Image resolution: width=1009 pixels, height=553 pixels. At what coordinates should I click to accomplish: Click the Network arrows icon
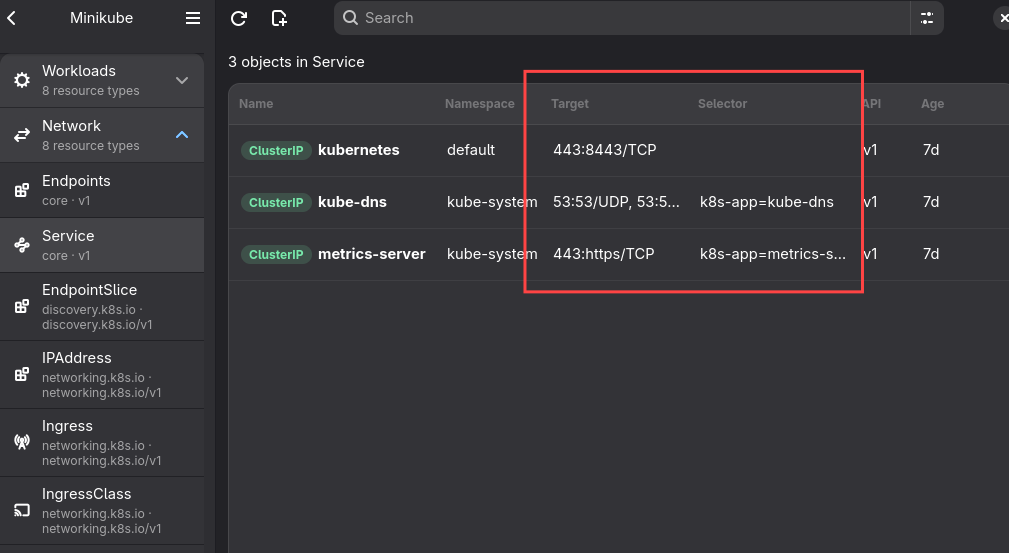[22, 135]
